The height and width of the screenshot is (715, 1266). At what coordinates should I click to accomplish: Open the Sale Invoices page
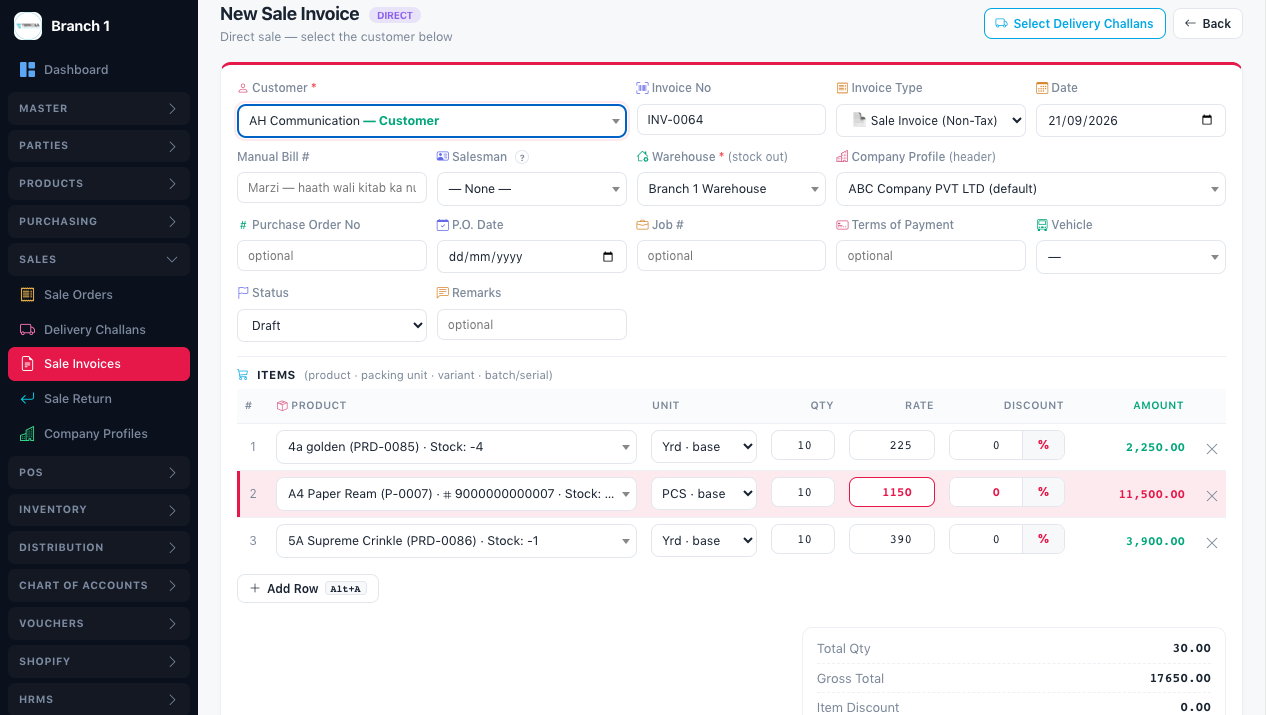99,364
